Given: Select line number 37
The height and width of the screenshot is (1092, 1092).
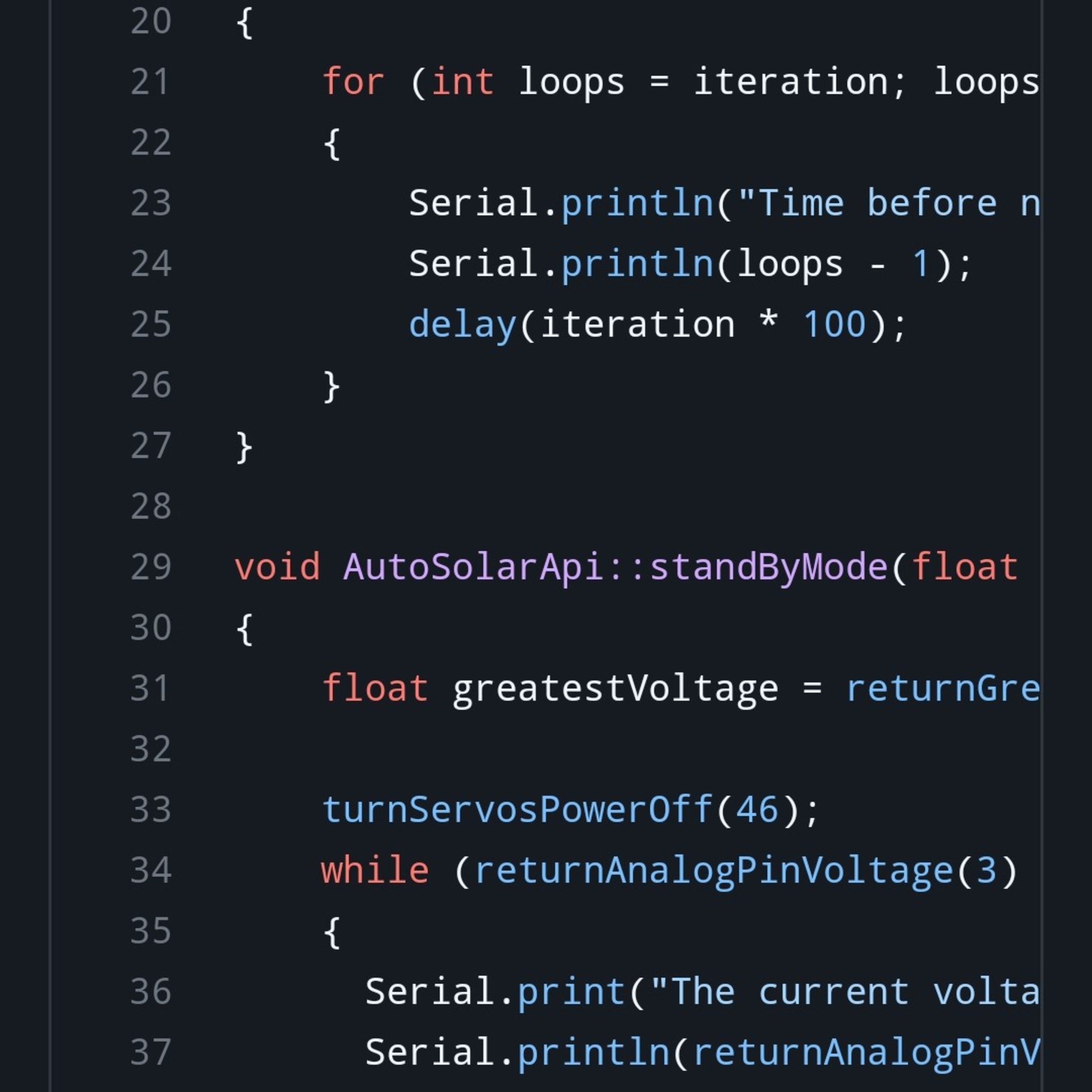Looking at the screenshot, I should click(x=150, y=1052).
